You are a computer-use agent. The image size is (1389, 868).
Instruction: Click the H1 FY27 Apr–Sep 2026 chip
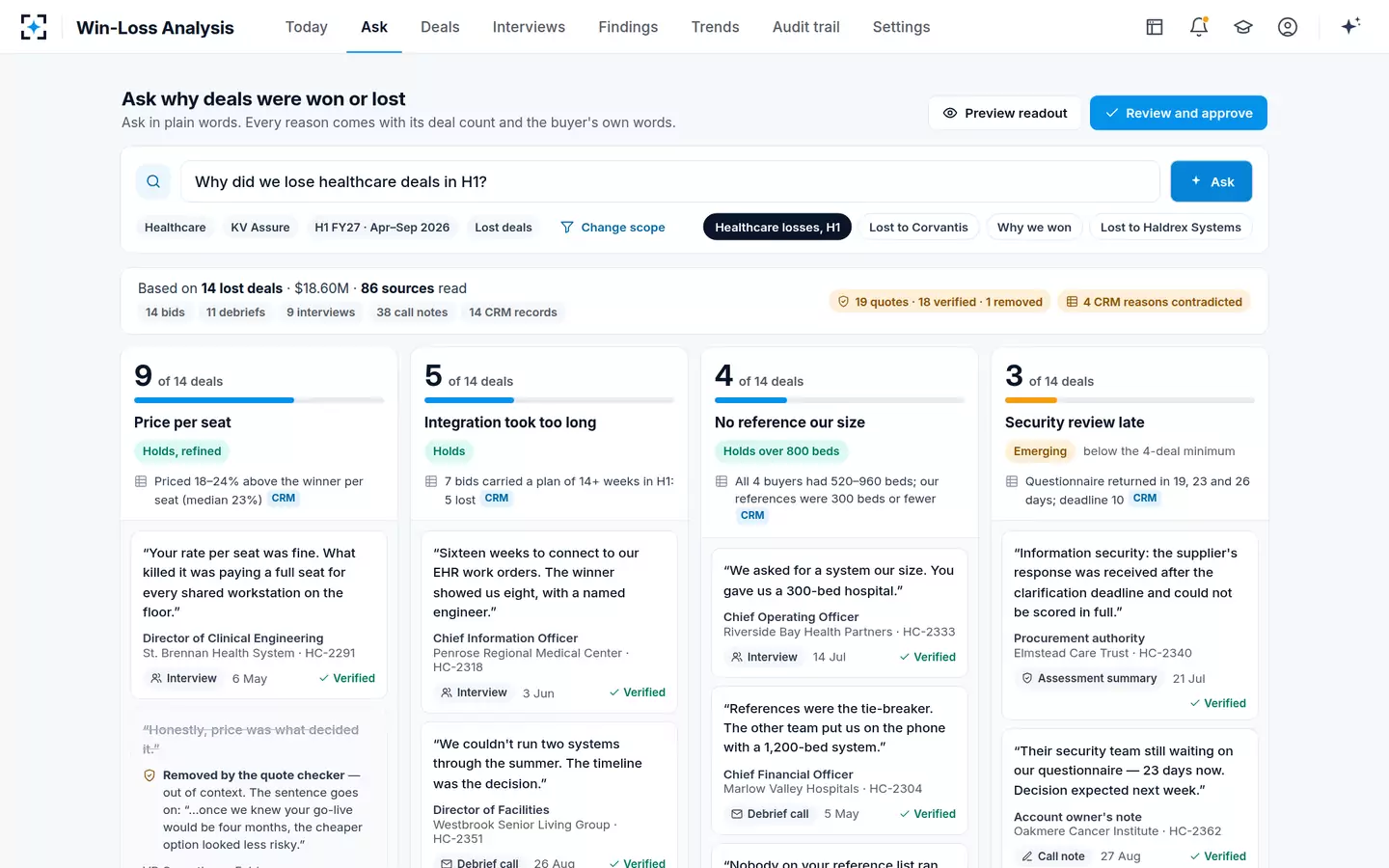(382, 228)
